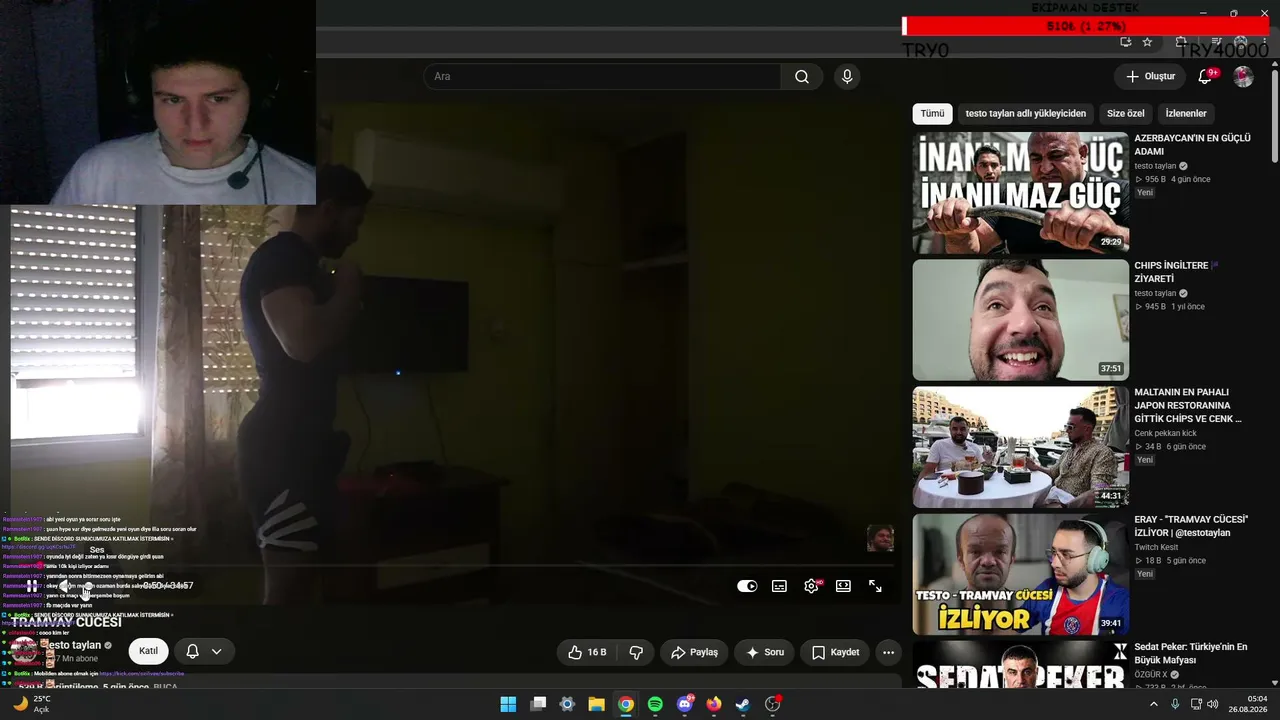Open the more actions three-dot menu

pos(888,652)
